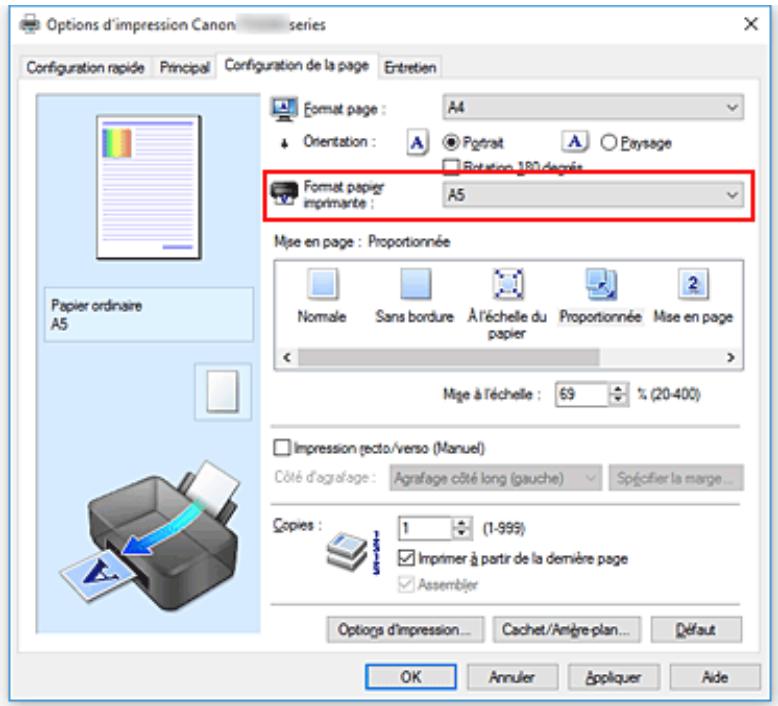Confirm with the OK button
778x706 pixels.
pyautogui.click(x=411, y=677)
